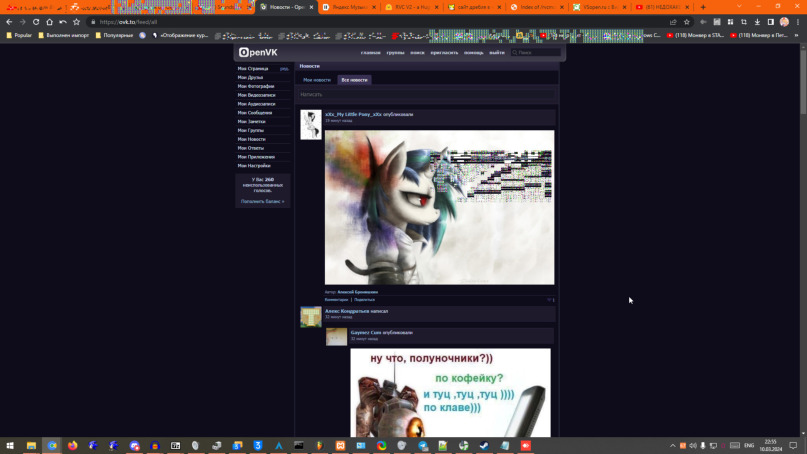The image size is (807, 454).
Task: Open поиск in OpenVK header
Action: click(417, 53)
